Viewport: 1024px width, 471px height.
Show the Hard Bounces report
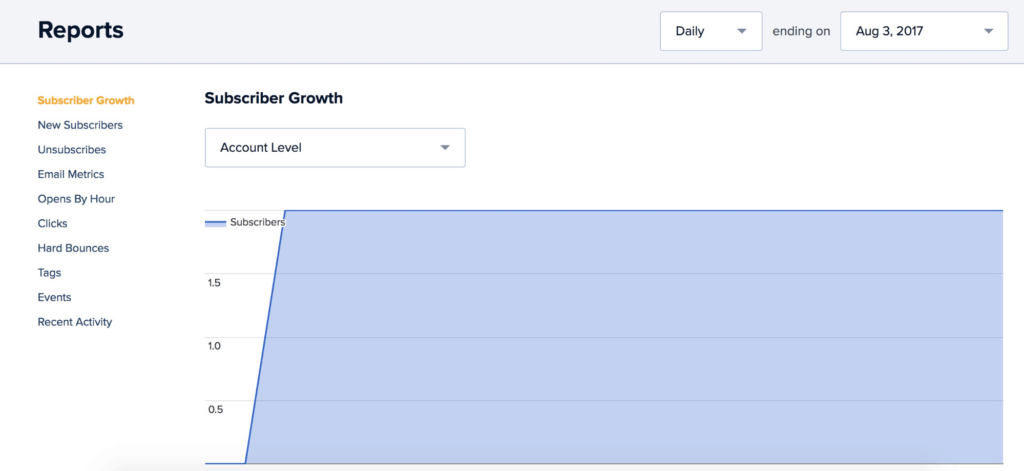(x=73, y=248)
